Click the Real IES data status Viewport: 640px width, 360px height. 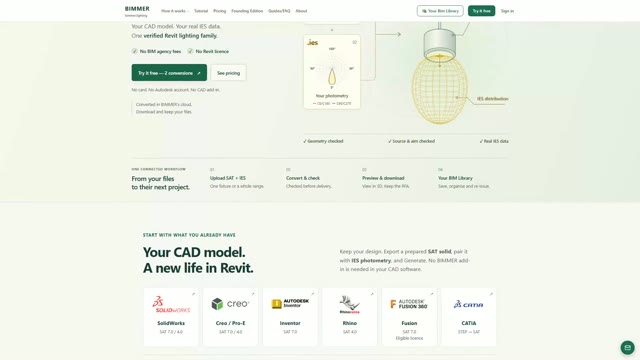coord(494,141)
